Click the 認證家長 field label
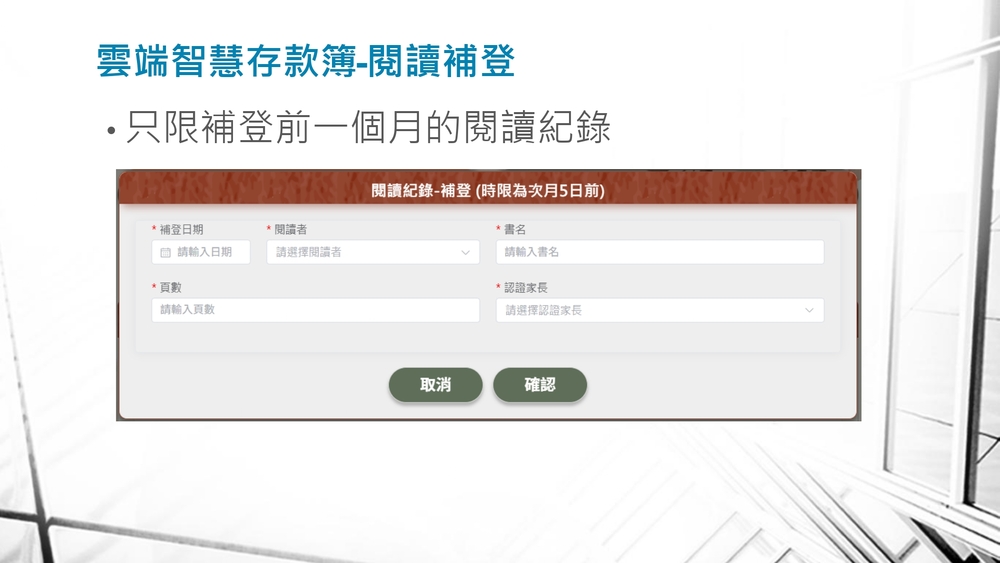This screenshot has height=563, width=1000. [x=525, y=288]
